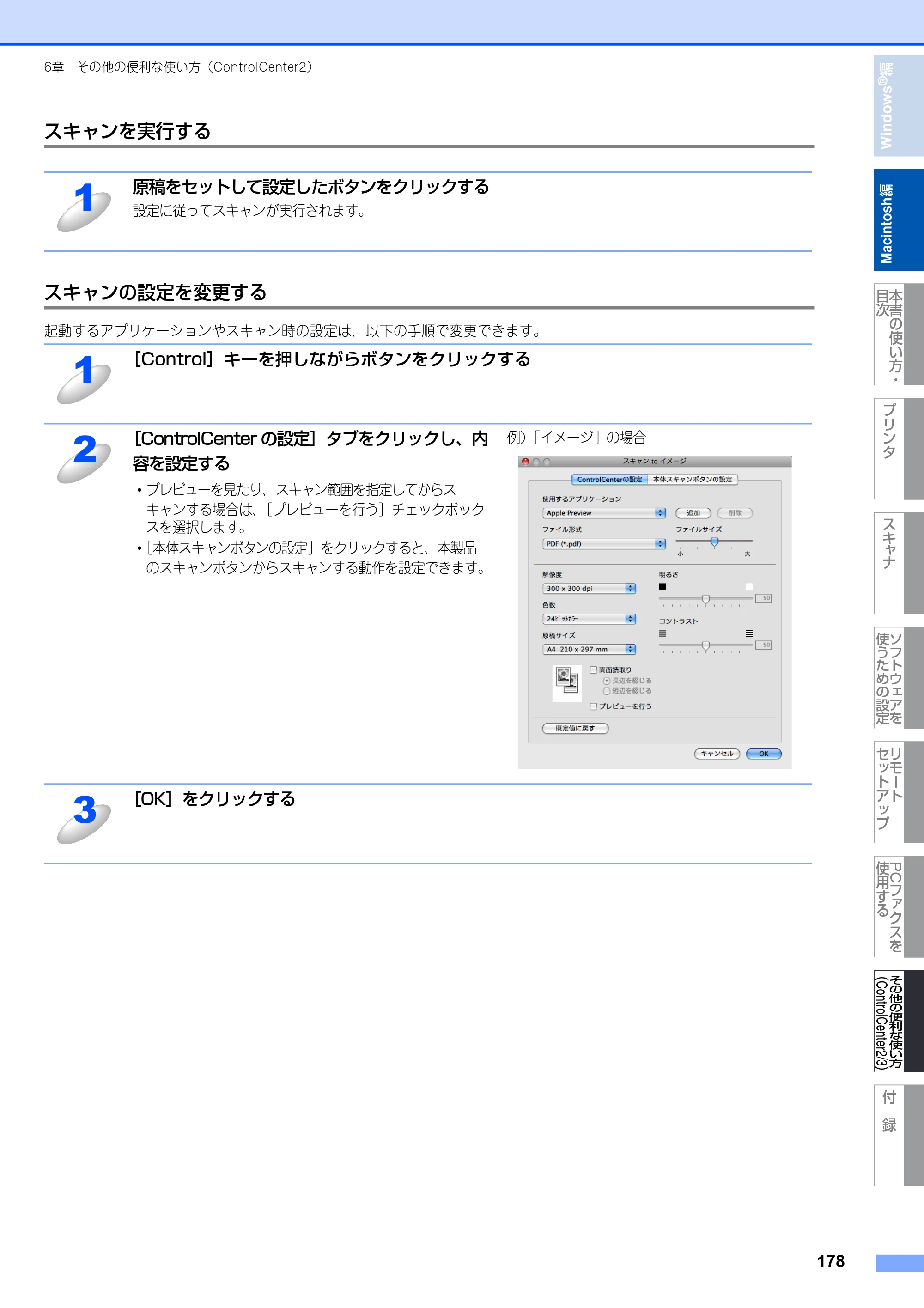Open the 目次・本書の使い方 side tab
The height and width of the screenshot is (1308, 924).
pos(899,335)
